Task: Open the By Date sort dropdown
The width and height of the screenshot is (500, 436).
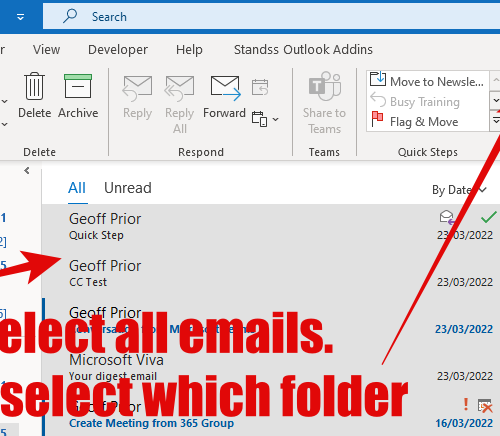Action: click(459, 190)
